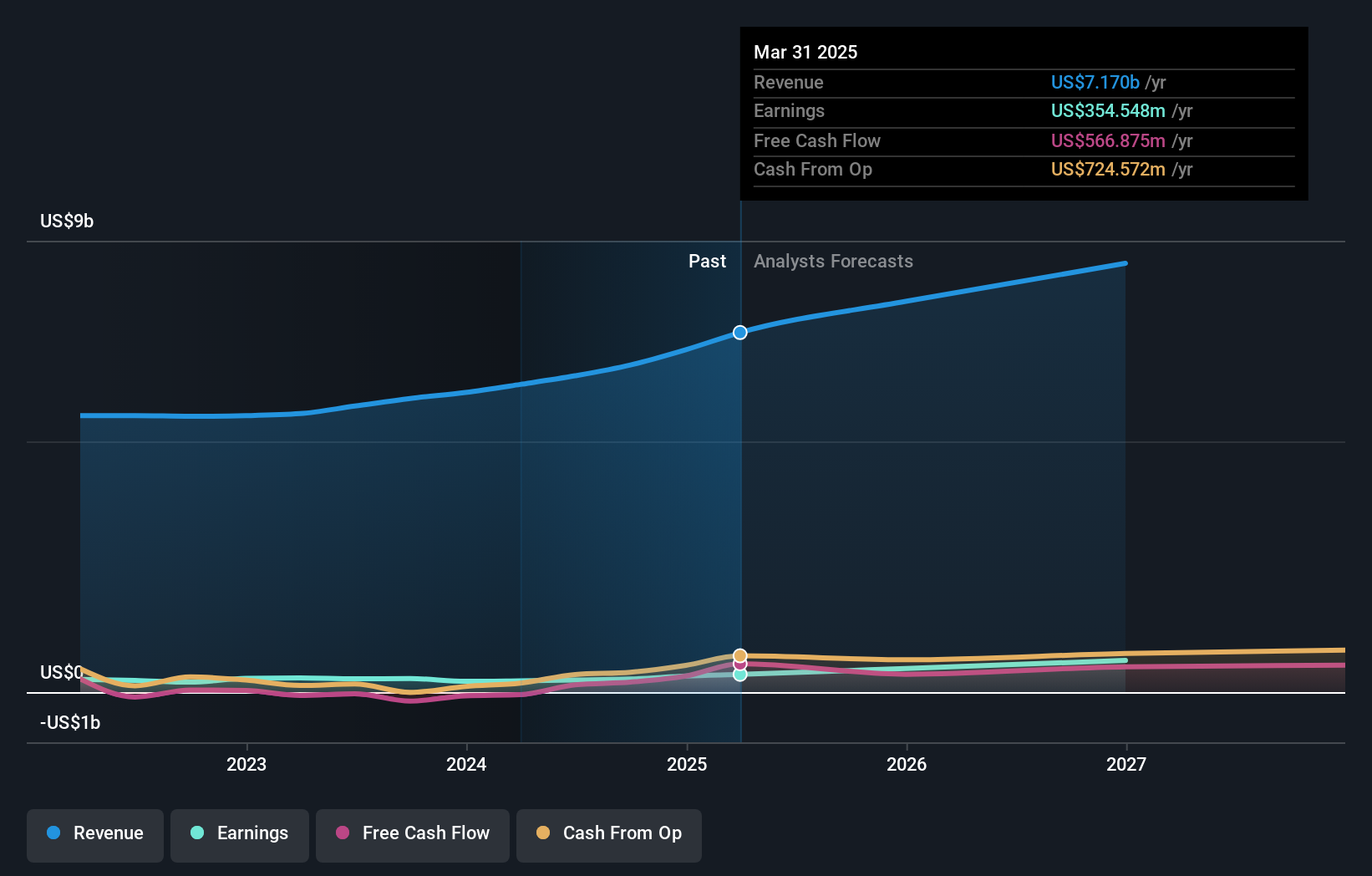The height and width of the screenshot is (876, 1372).
Task: Select the orange Cash From Op marker on chart
Action: click(x=739, y=655)
